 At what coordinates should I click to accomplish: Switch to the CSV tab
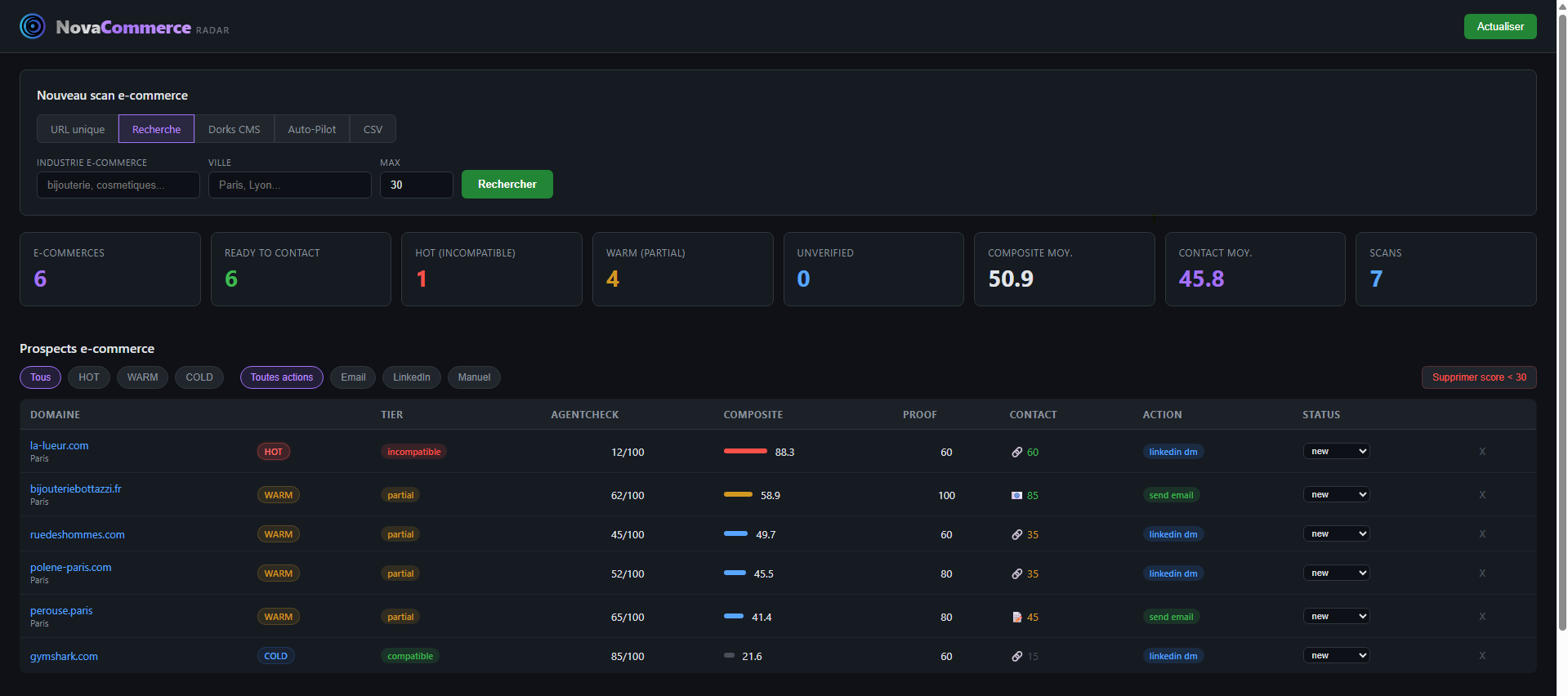[373, 129]
